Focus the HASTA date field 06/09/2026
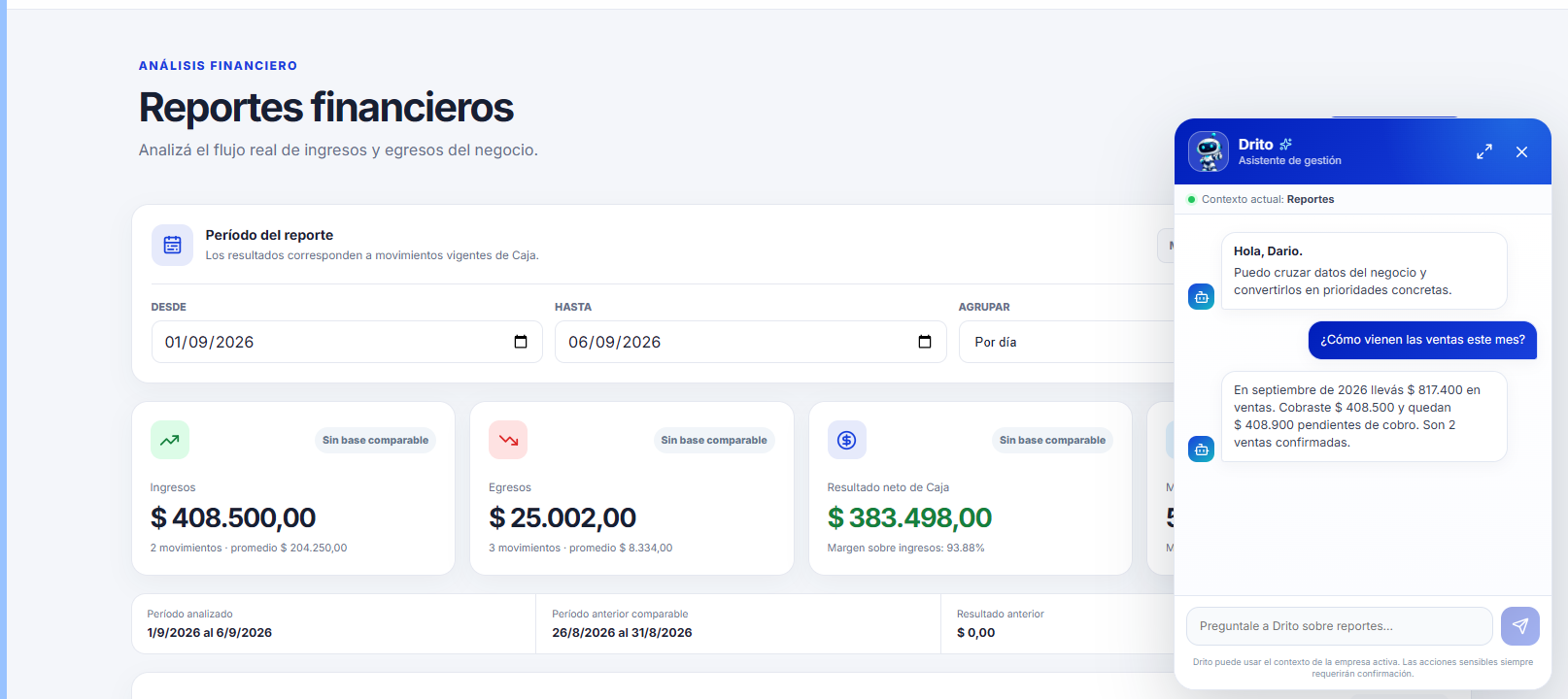 pos(751,342)
